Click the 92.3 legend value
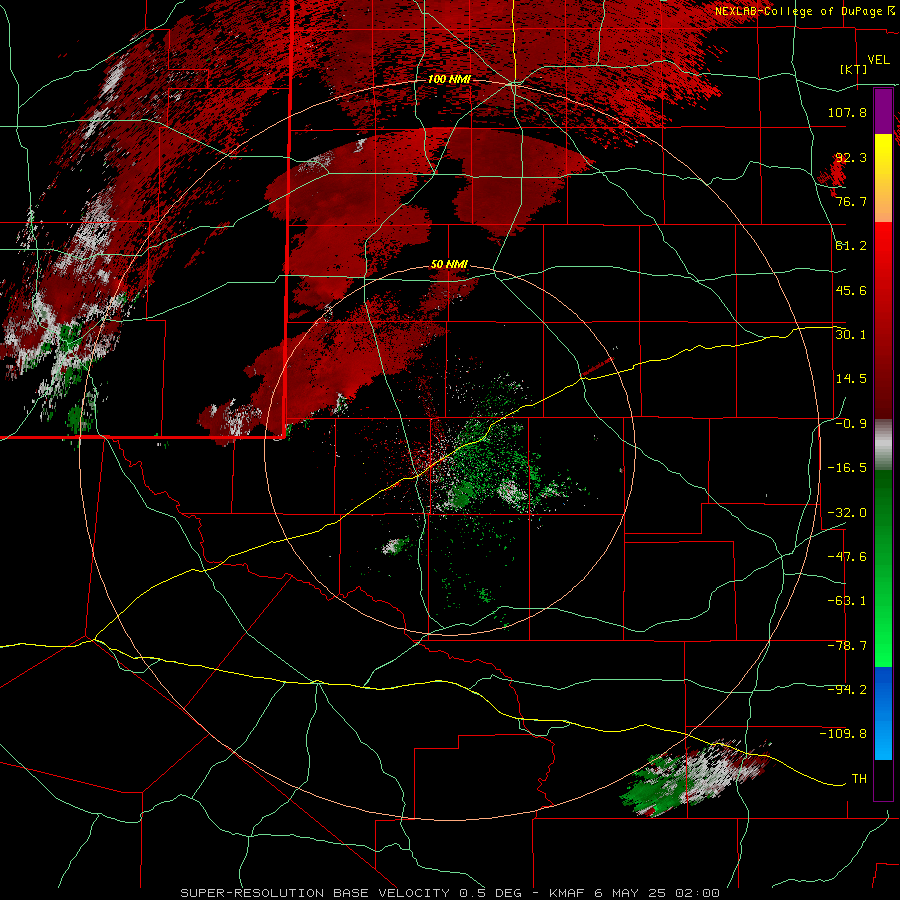Viewport: 900px width, 900px height. pyautogui.click(x=851, y=157)
